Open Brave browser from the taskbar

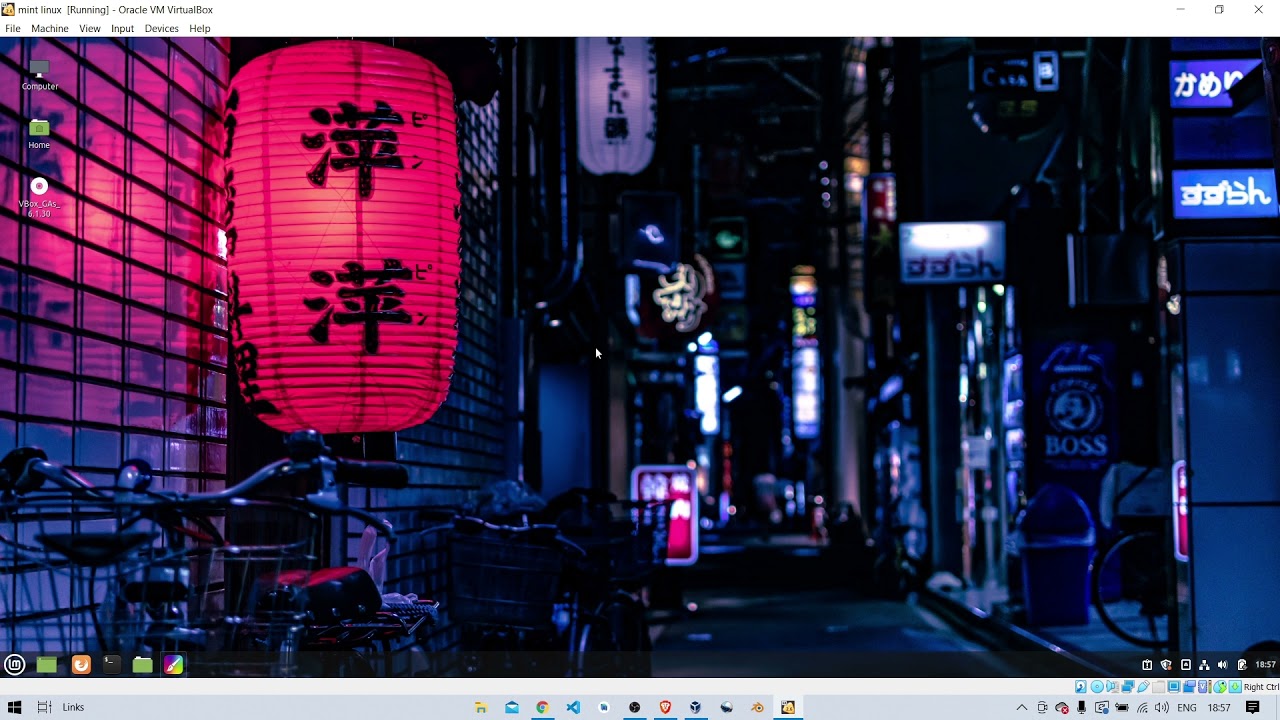(665, 707)
